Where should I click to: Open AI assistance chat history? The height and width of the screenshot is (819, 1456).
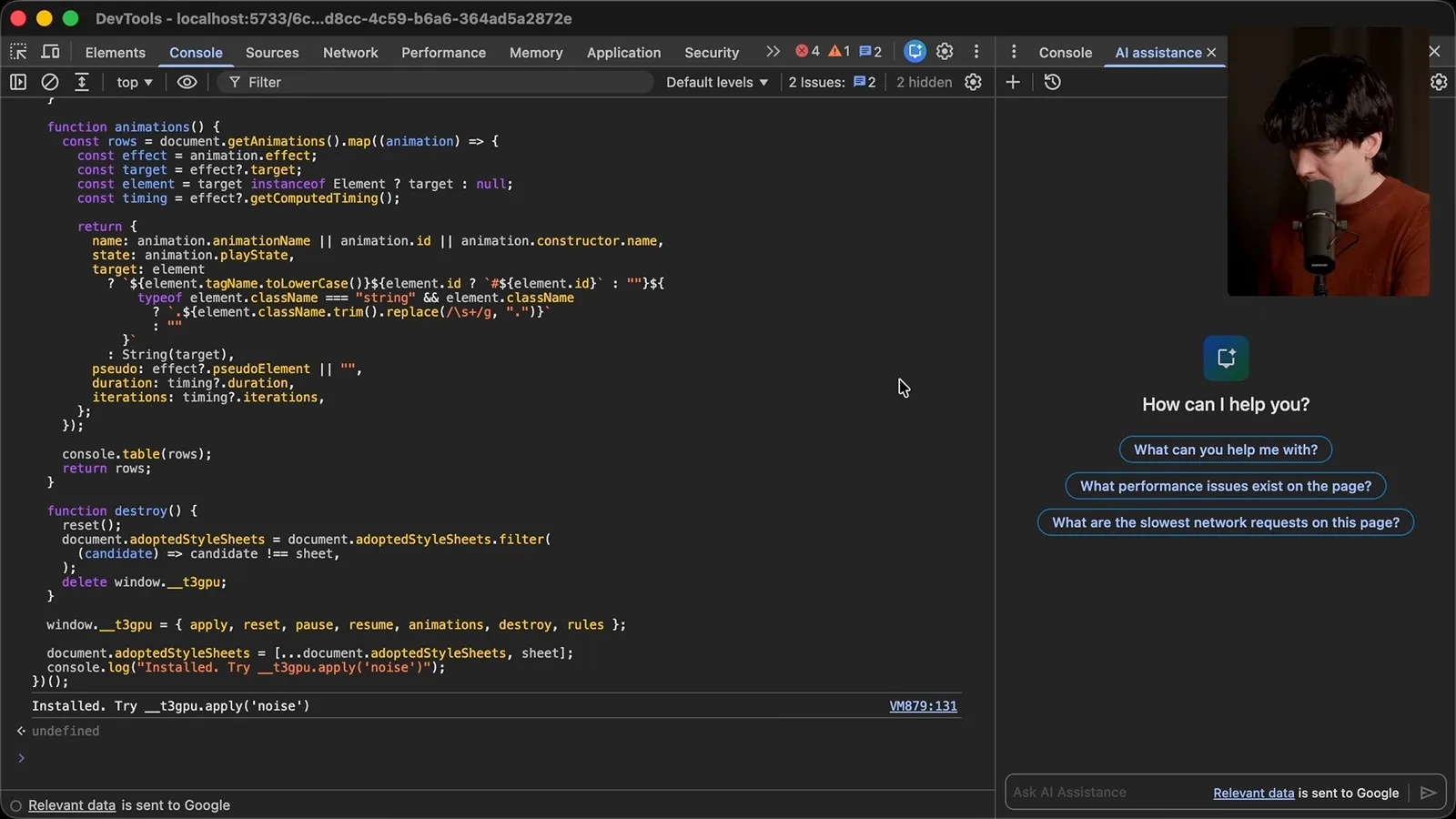(x=1053, y=82)
